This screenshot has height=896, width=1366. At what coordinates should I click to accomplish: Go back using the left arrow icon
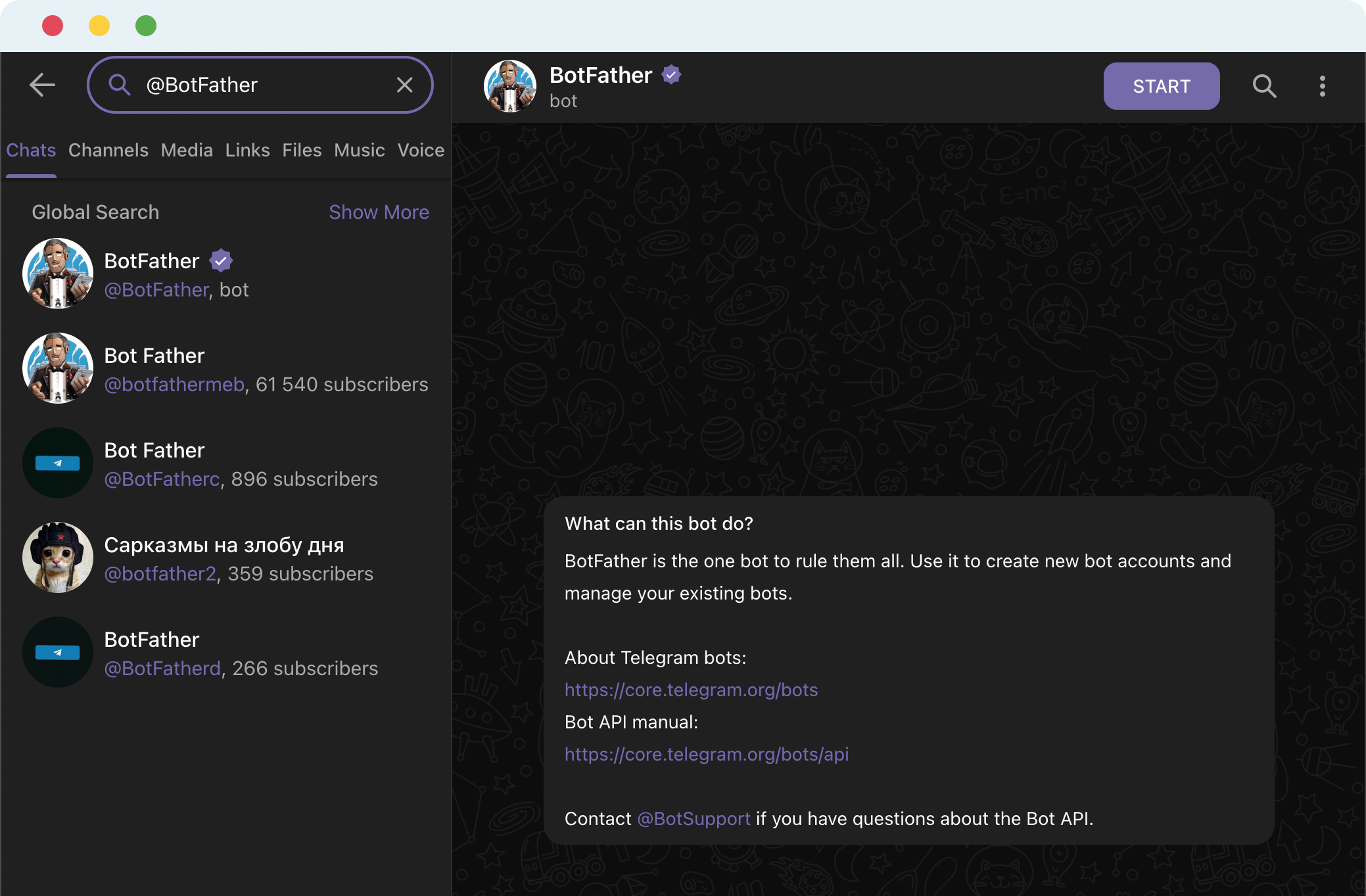[43, 85]
